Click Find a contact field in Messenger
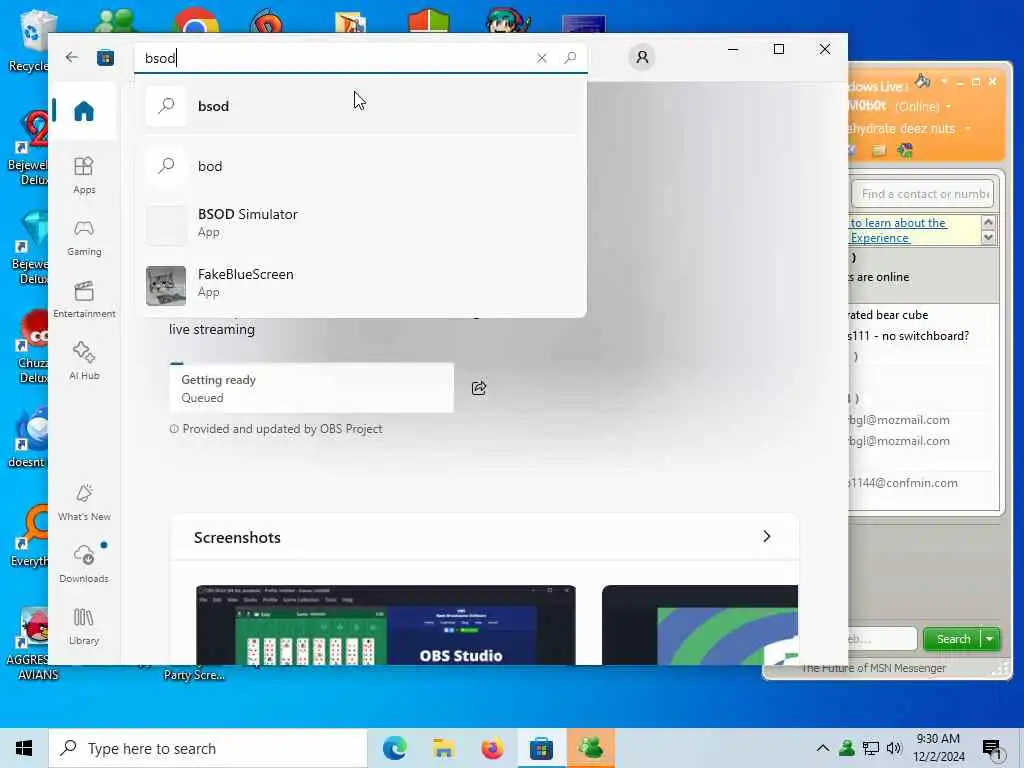 (x=923, y=194)
